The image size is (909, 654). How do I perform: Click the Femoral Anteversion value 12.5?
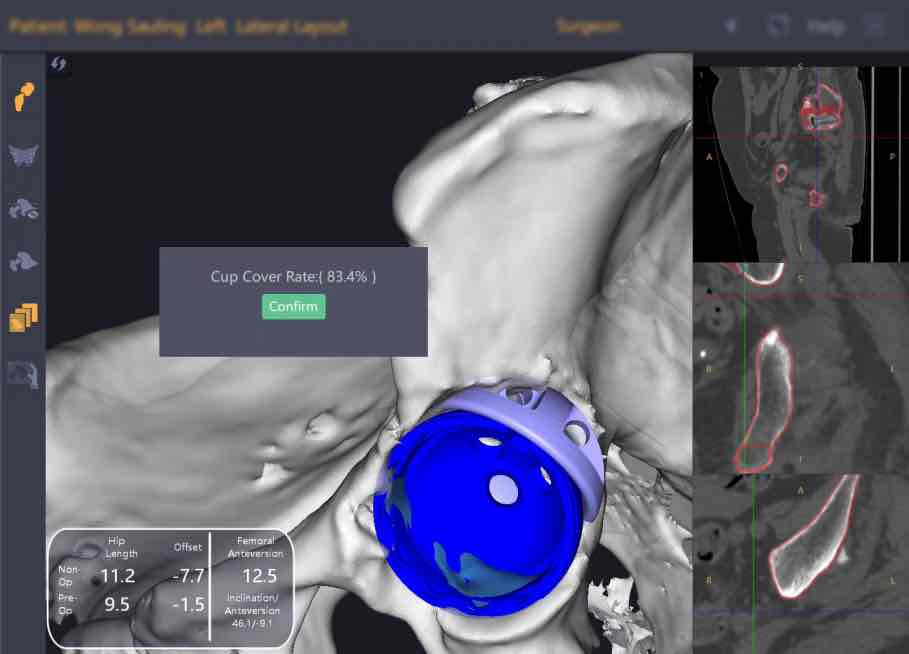click(x=256, y=576)
